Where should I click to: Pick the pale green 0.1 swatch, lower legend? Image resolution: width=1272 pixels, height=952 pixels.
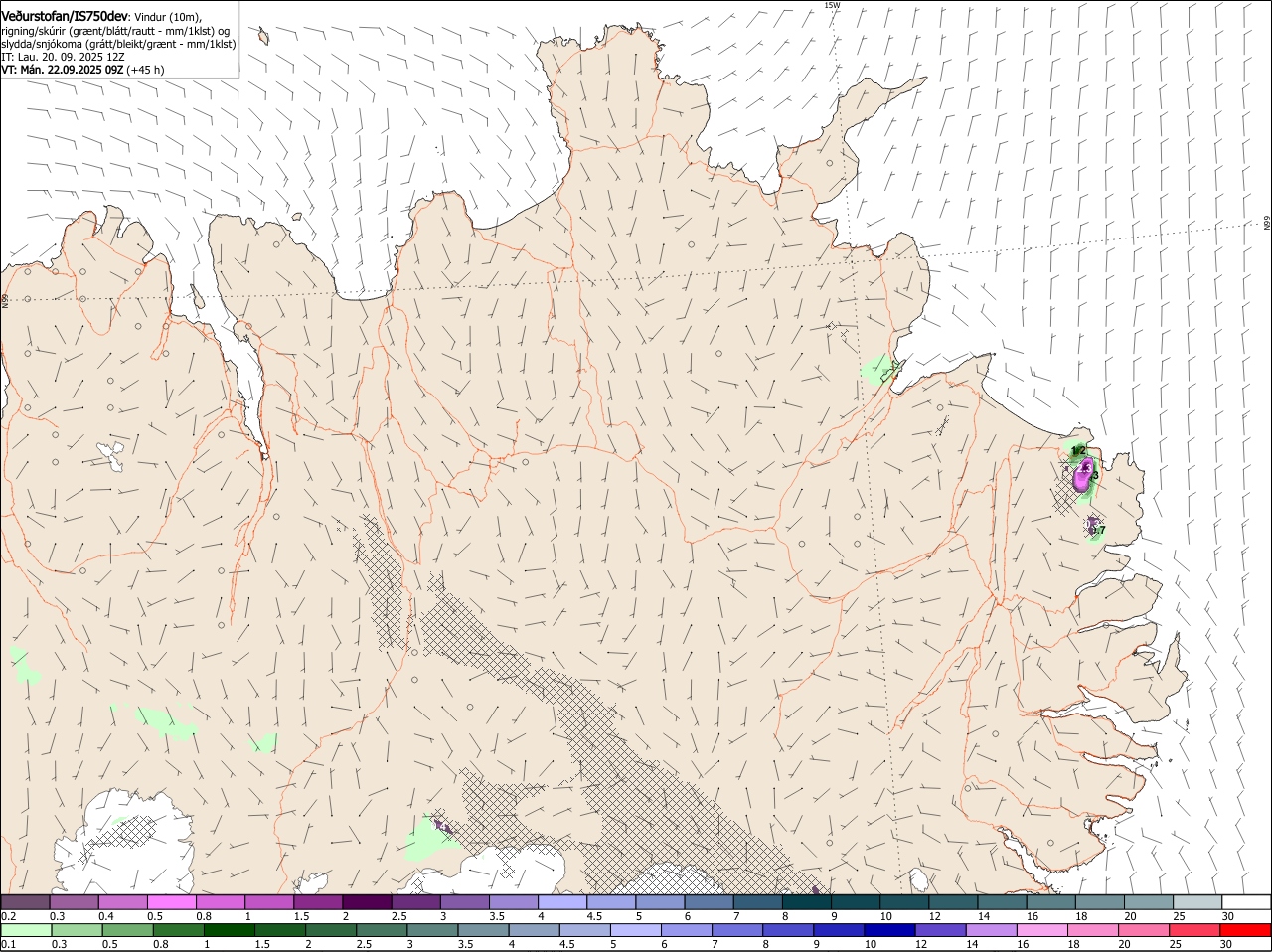[25, 930]
